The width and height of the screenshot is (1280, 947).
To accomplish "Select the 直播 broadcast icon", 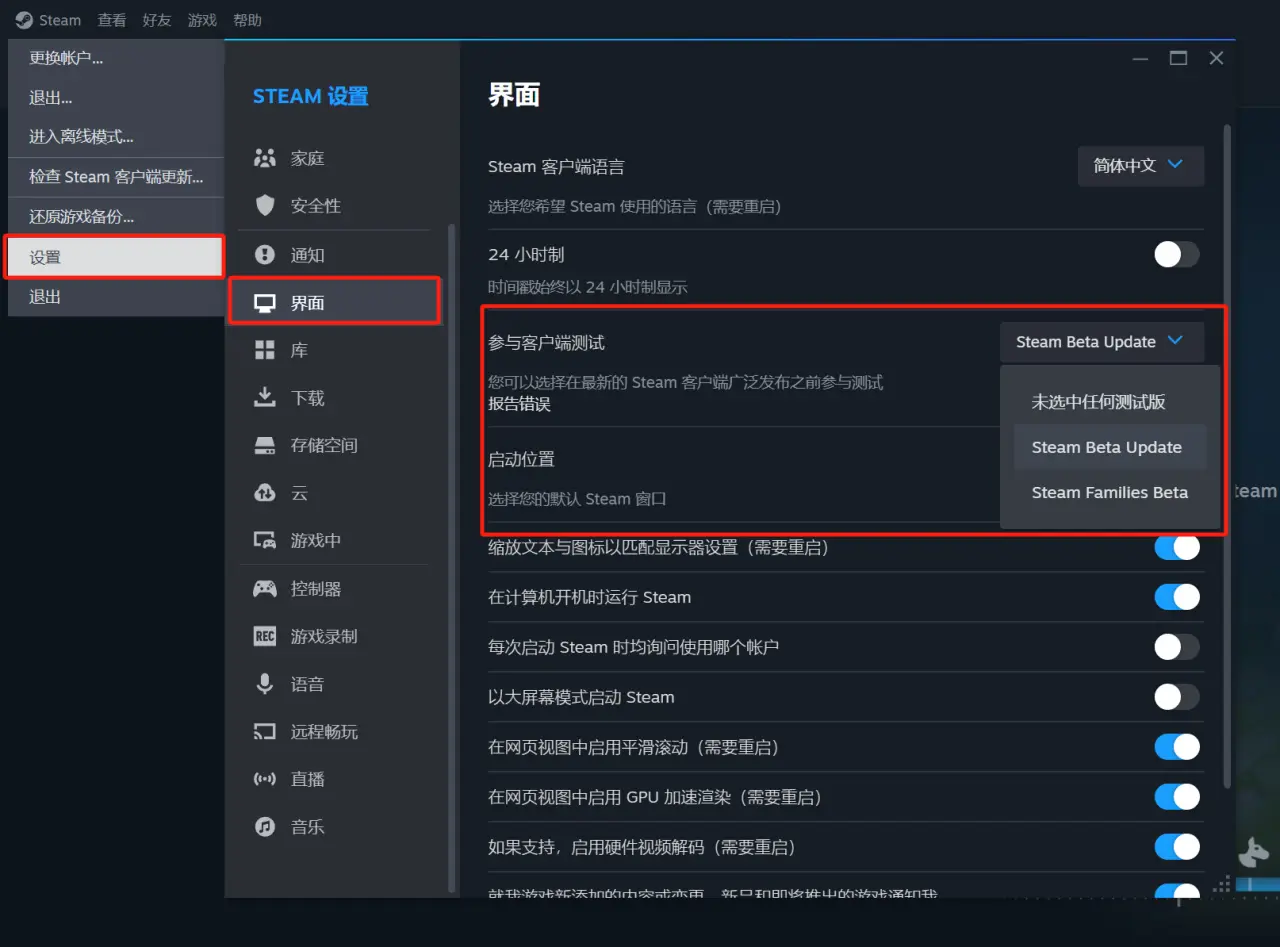I will pyautogui.click(x=265, y=779).
